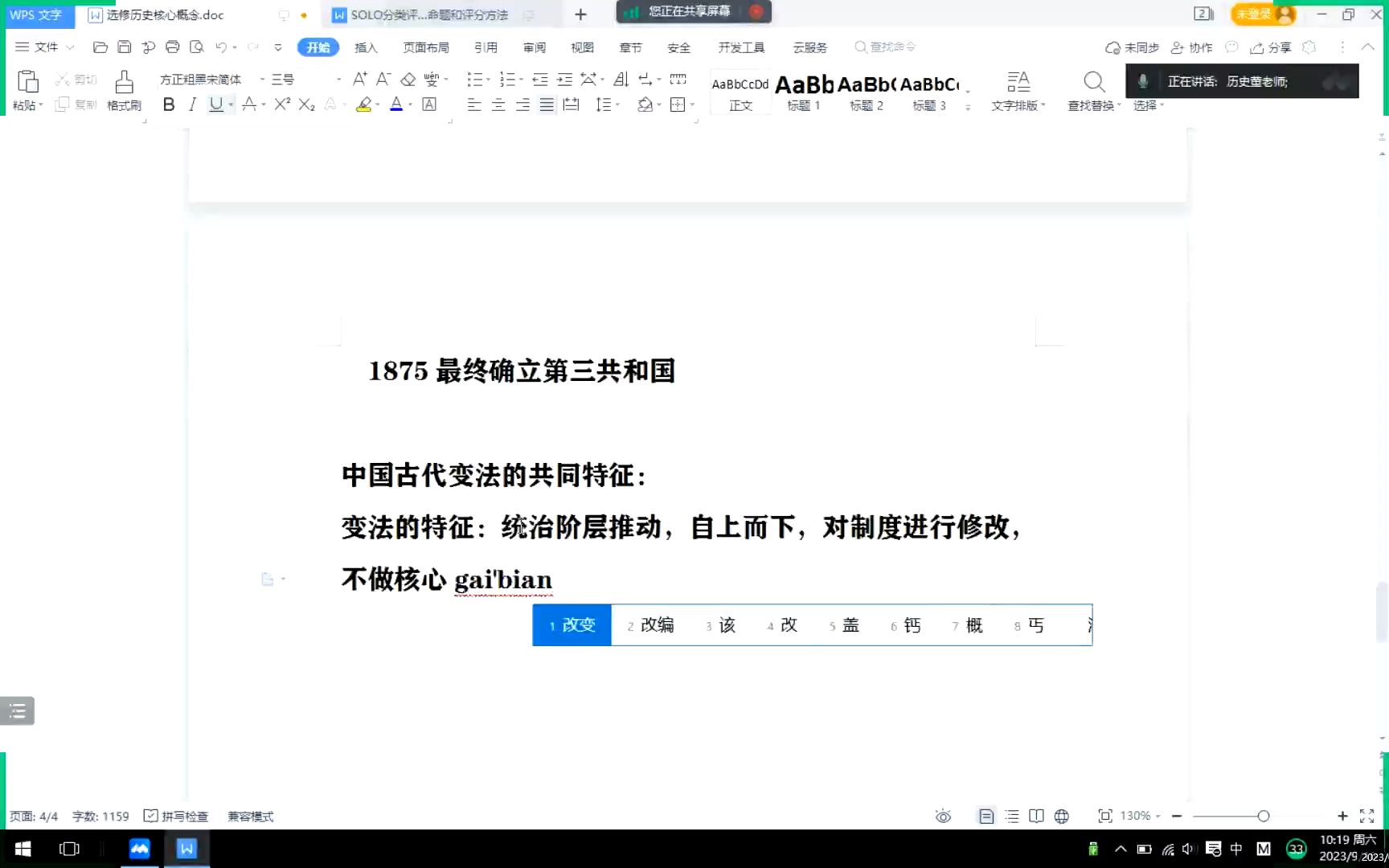The image size is (1389, 868).
Task: Click the Print icon
Action: click(172, 47)
